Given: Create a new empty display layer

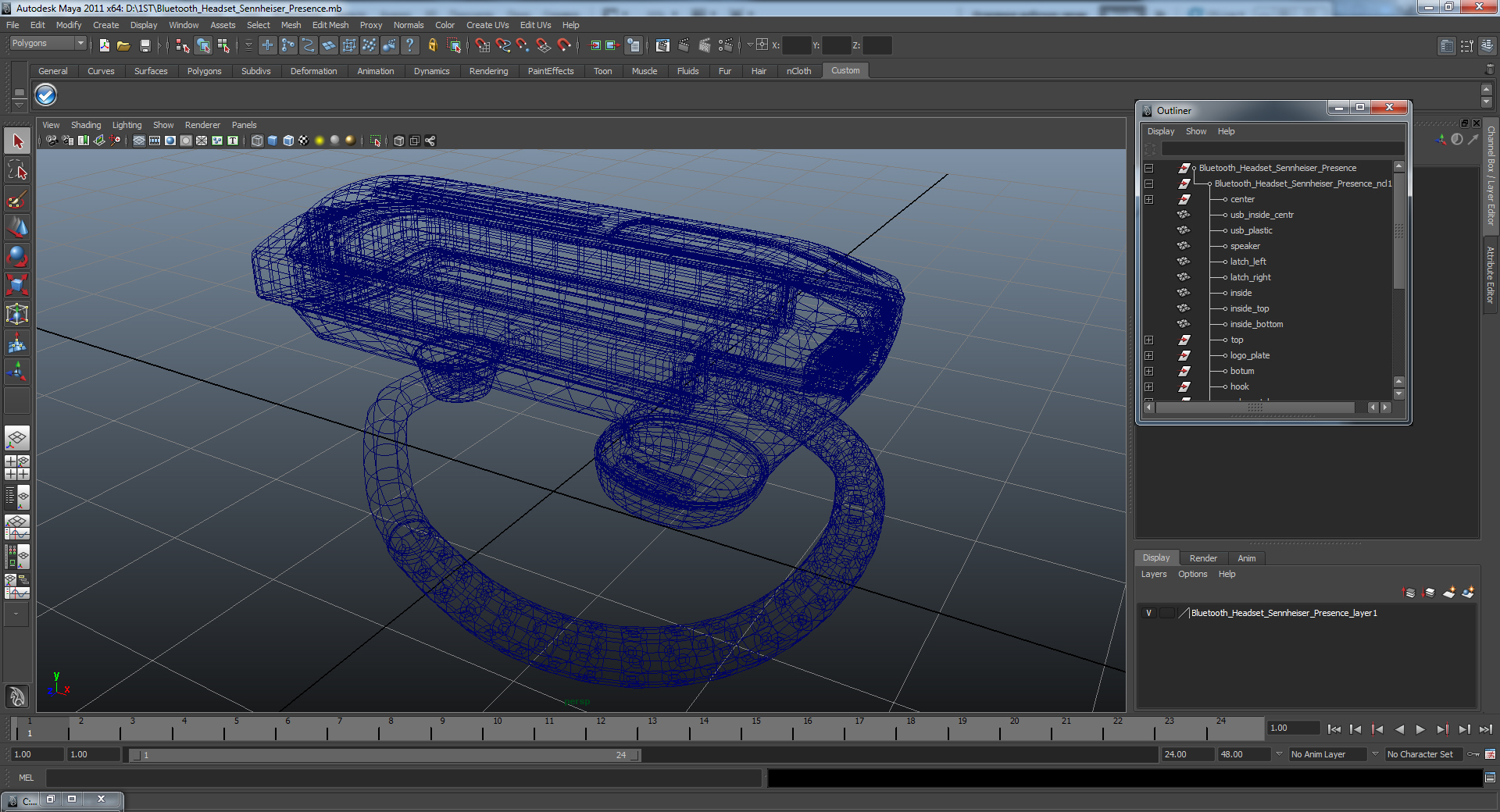Looking at the screenshot, I should (1448, 593).
